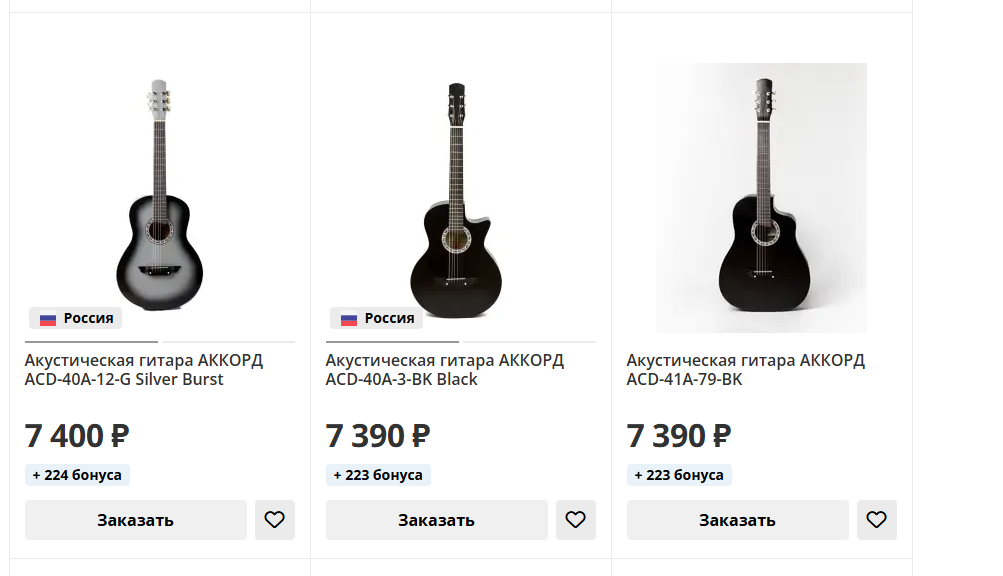This screenshot has width=1003, height=576.
Task: Click Заказать under ACD-41A-79-BK guitar
Action: click(x=737, y=520)
